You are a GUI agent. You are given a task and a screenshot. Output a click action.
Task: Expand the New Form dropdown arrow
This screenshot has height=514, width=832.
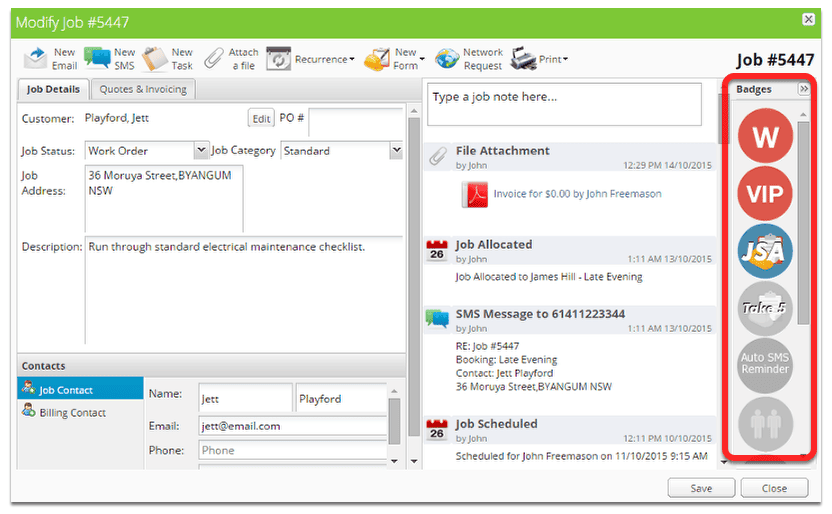tap(422, 59)
